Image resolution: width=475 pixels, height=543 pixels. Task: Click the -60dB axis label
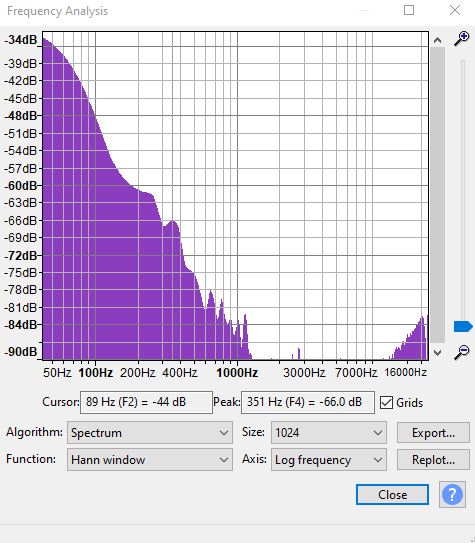point(21,186)
